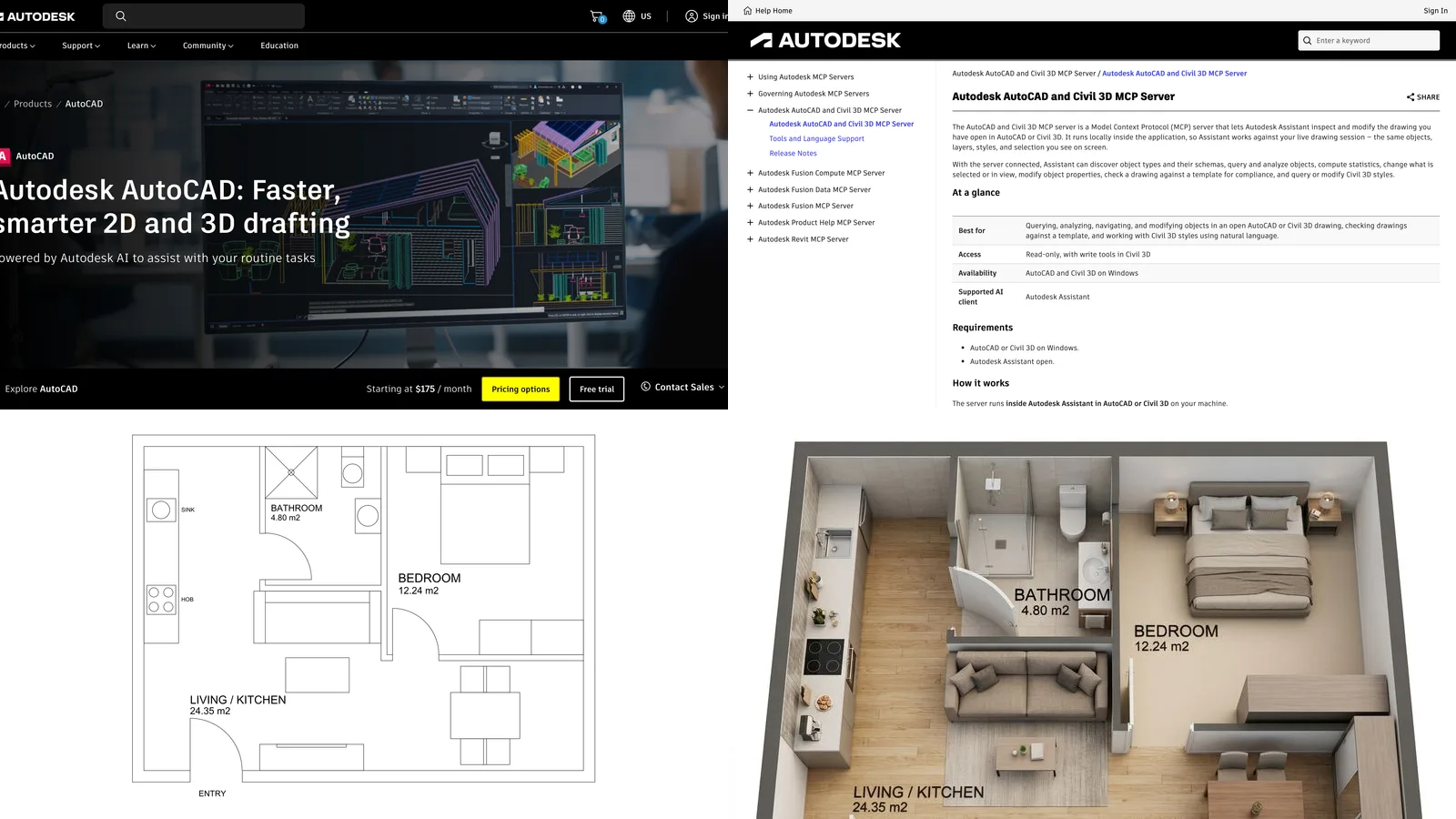This screenshot has height=819, width=1456.
Task: Open the Products menu in the top navigation
Action: [x=16, y=45]
